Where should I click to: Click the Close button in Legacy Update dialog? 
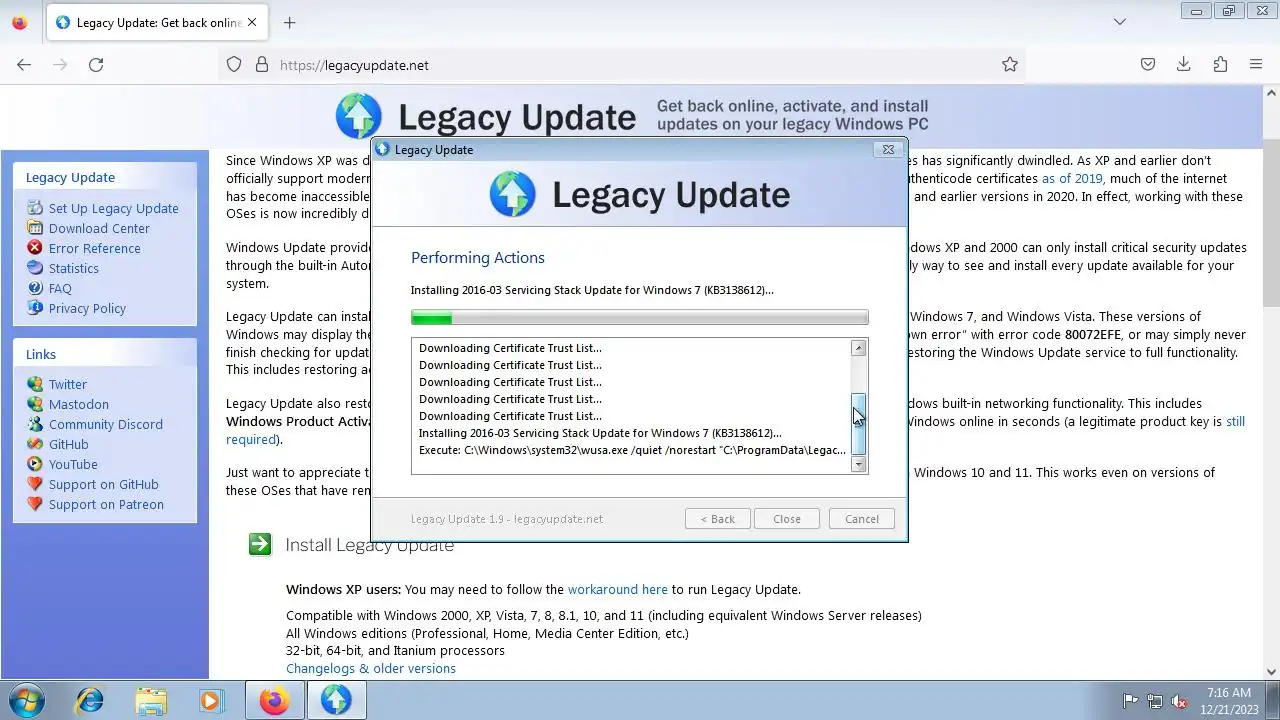pyautogui.click(x=787, y=519)
